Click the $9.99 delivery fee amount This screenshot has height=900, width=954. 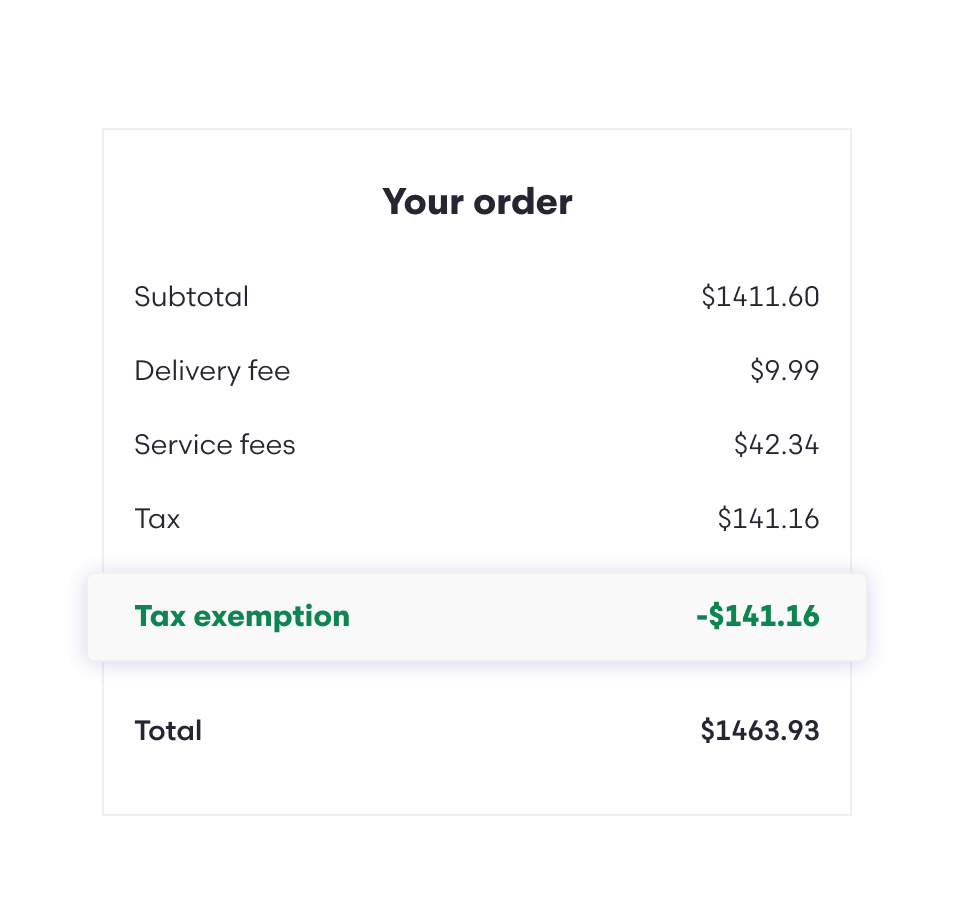point(784,371)
